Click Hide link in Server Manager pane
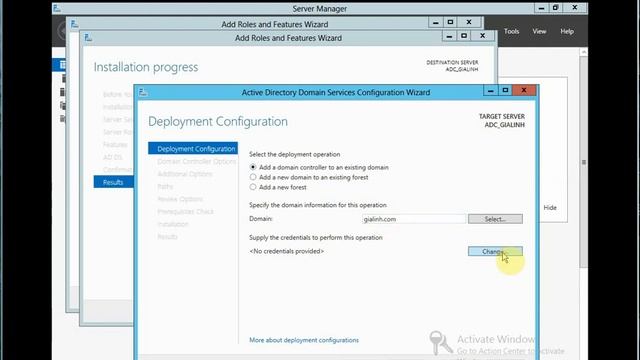Viewport: 640px width, 360px height. 550,208
